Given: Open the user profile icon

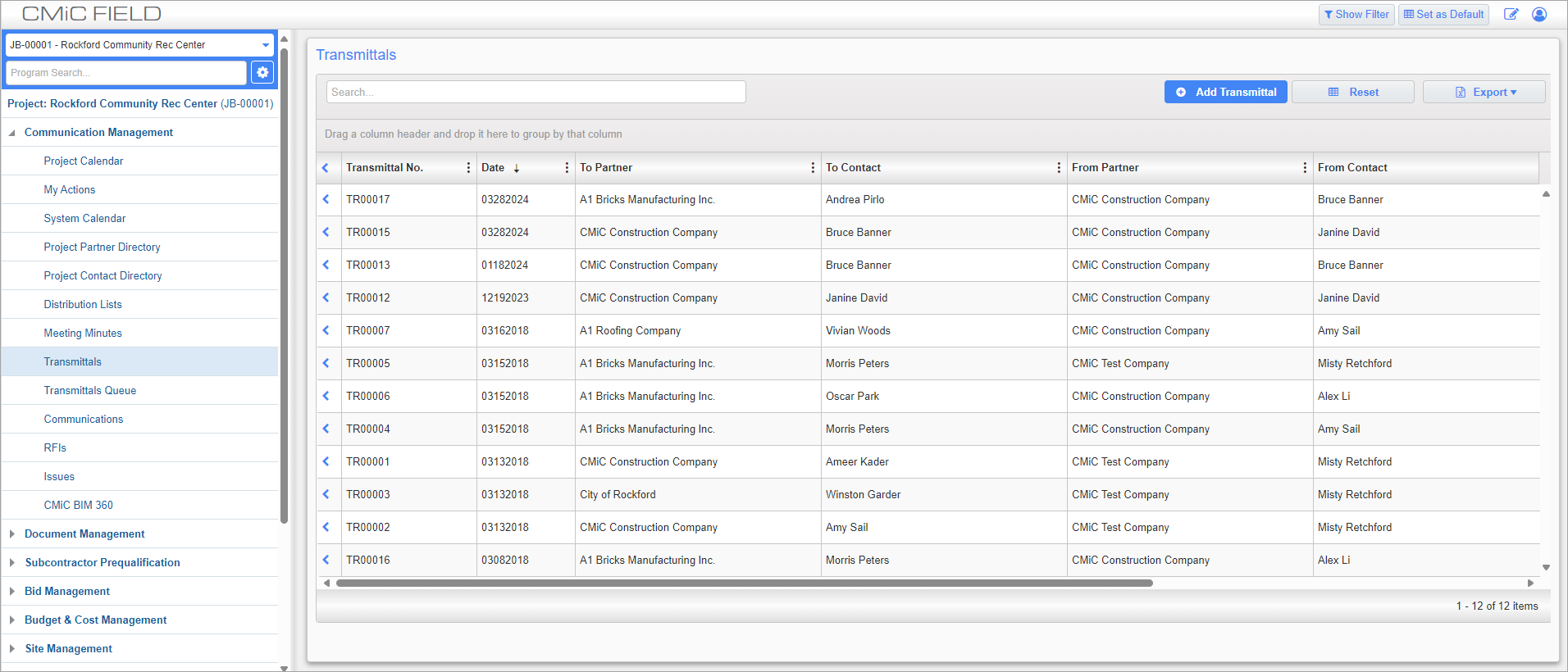Looking at the screenshot, I should pyautogui.click(x=1539, y=14).
